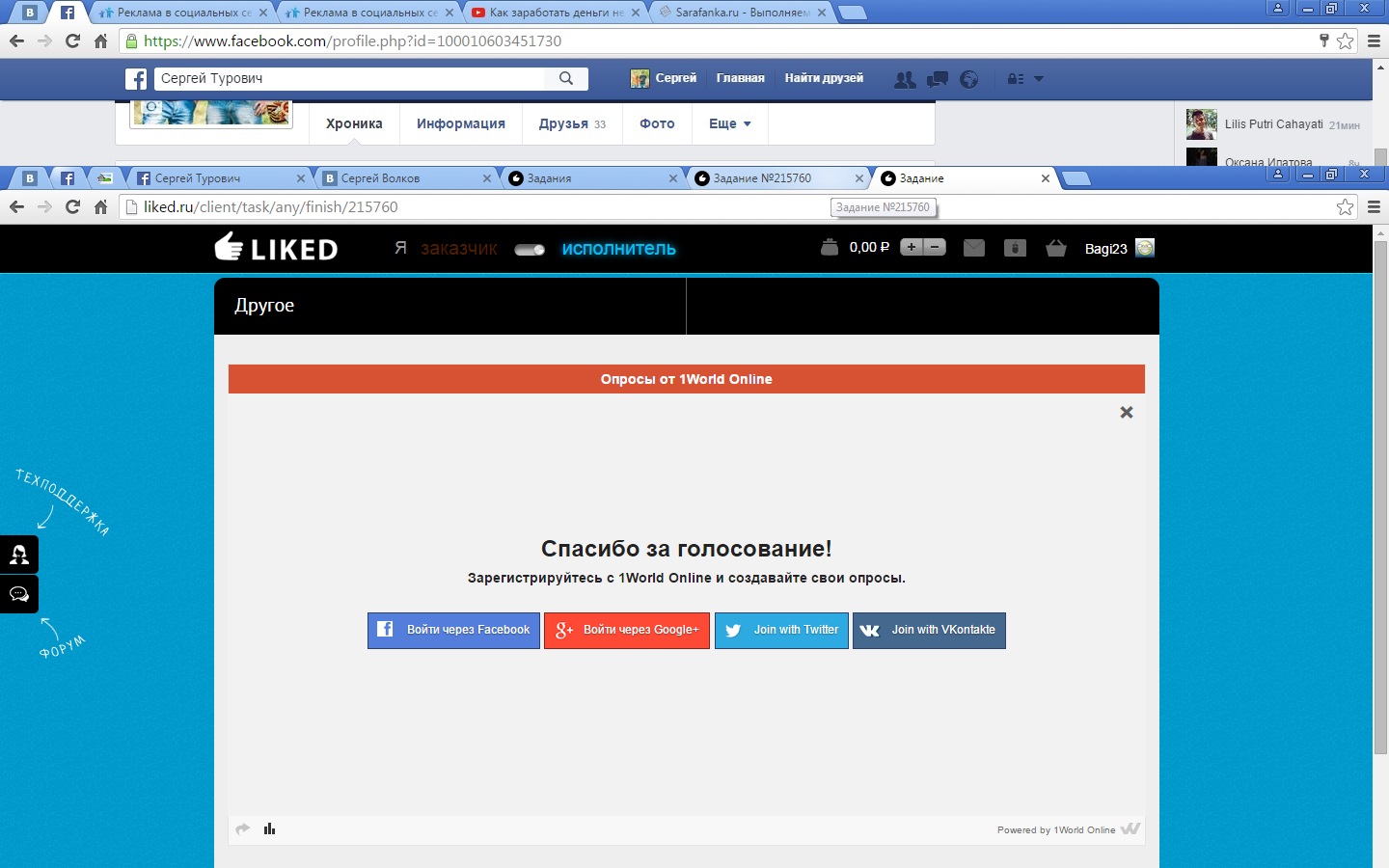Open the wallet icon in LIKED header
The width and height of the screenshot is (1389, 868).
click(830, 248)
